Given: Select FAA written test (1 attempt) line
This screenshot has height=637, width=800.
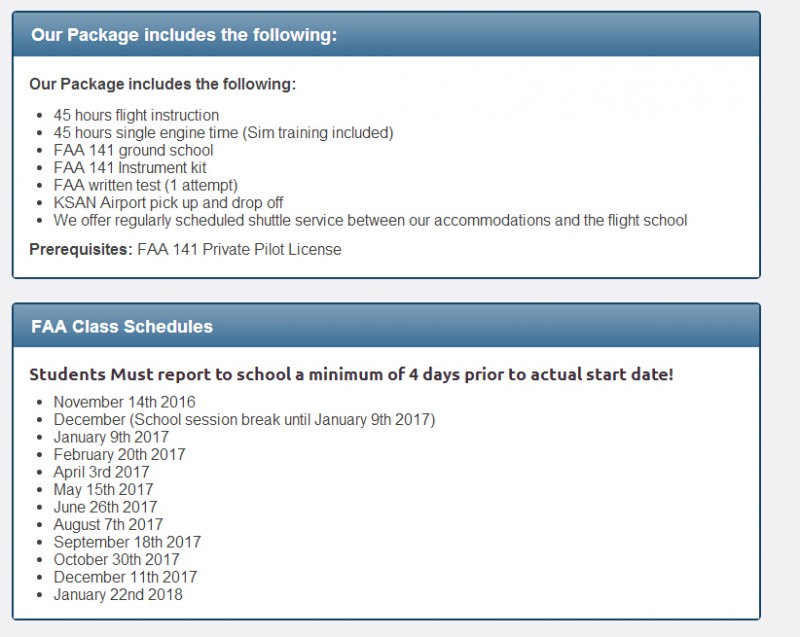Looking at the screenshot, I should [x=146, y=185].
